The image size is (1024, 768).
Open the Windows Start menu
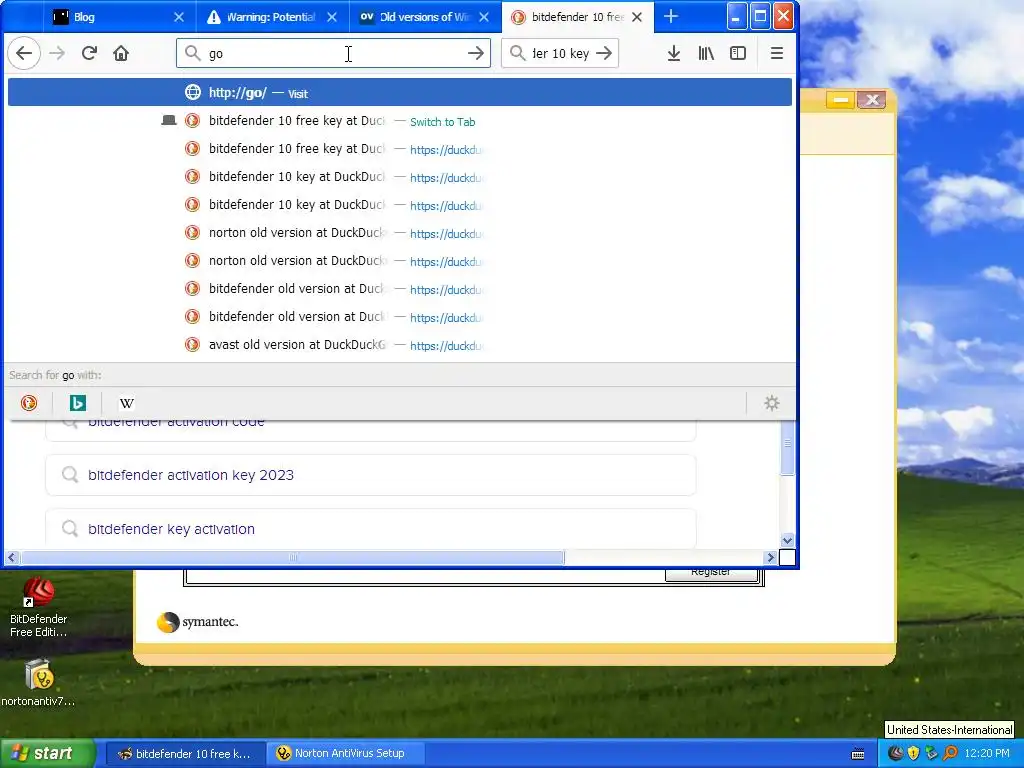coord(48,754)
